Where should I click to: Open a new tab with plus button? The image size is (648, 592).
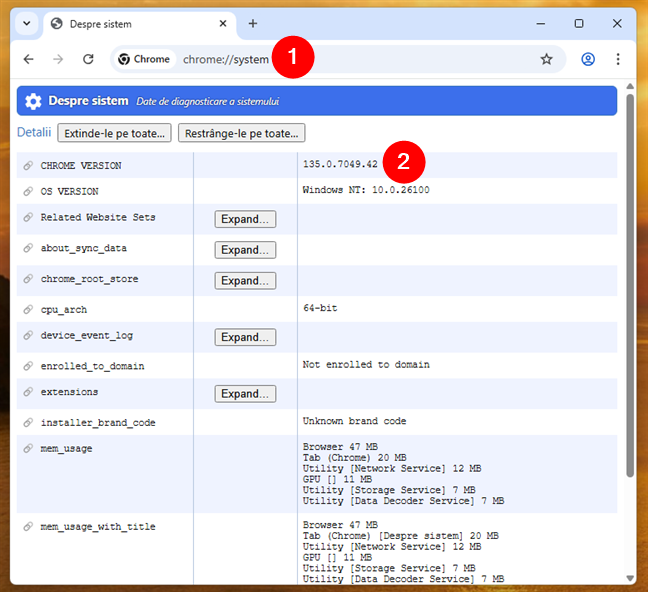tap(253, 24)
